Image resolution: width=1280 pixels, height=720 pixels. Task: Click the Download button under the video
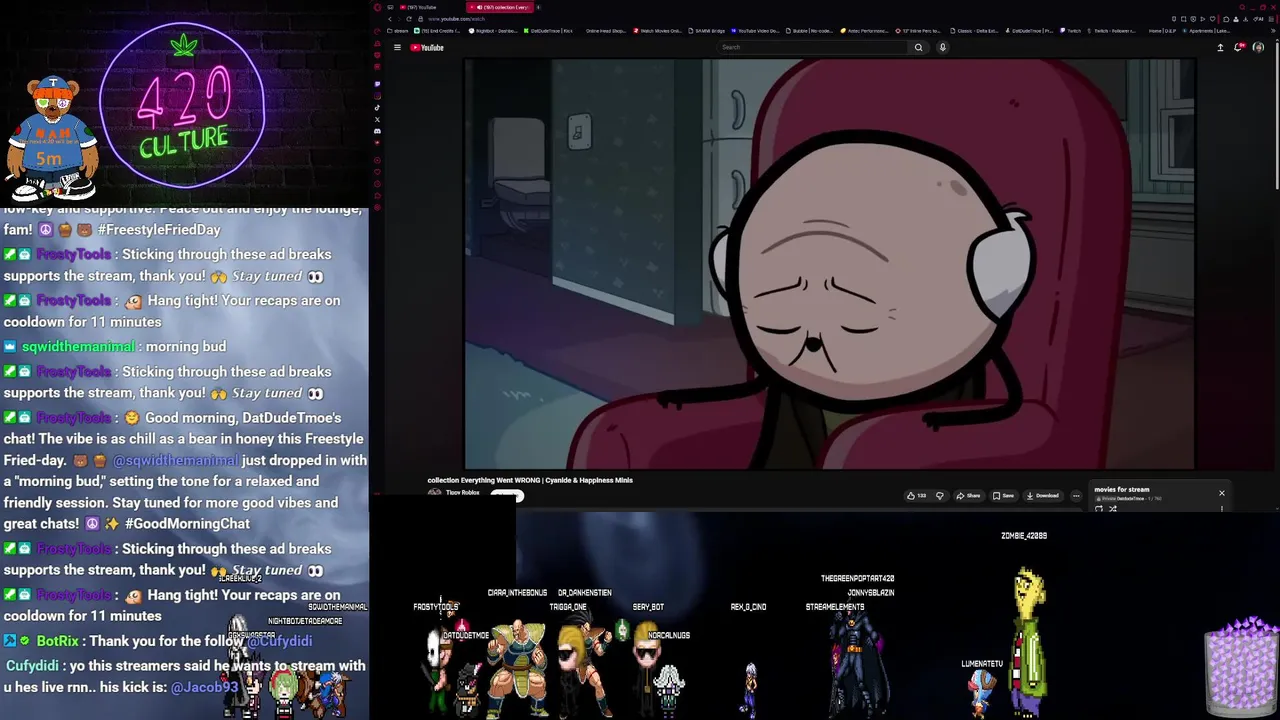pos(1042,496)
